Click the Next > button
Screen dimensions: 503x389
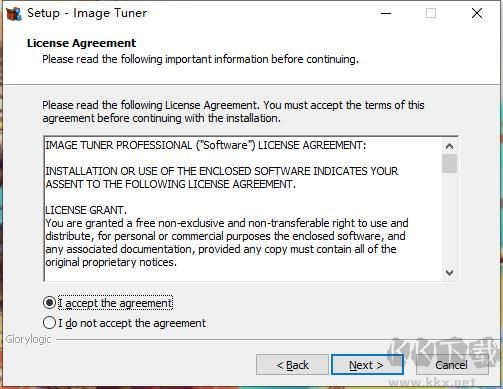pyautogui.click(x=367, y=365)
